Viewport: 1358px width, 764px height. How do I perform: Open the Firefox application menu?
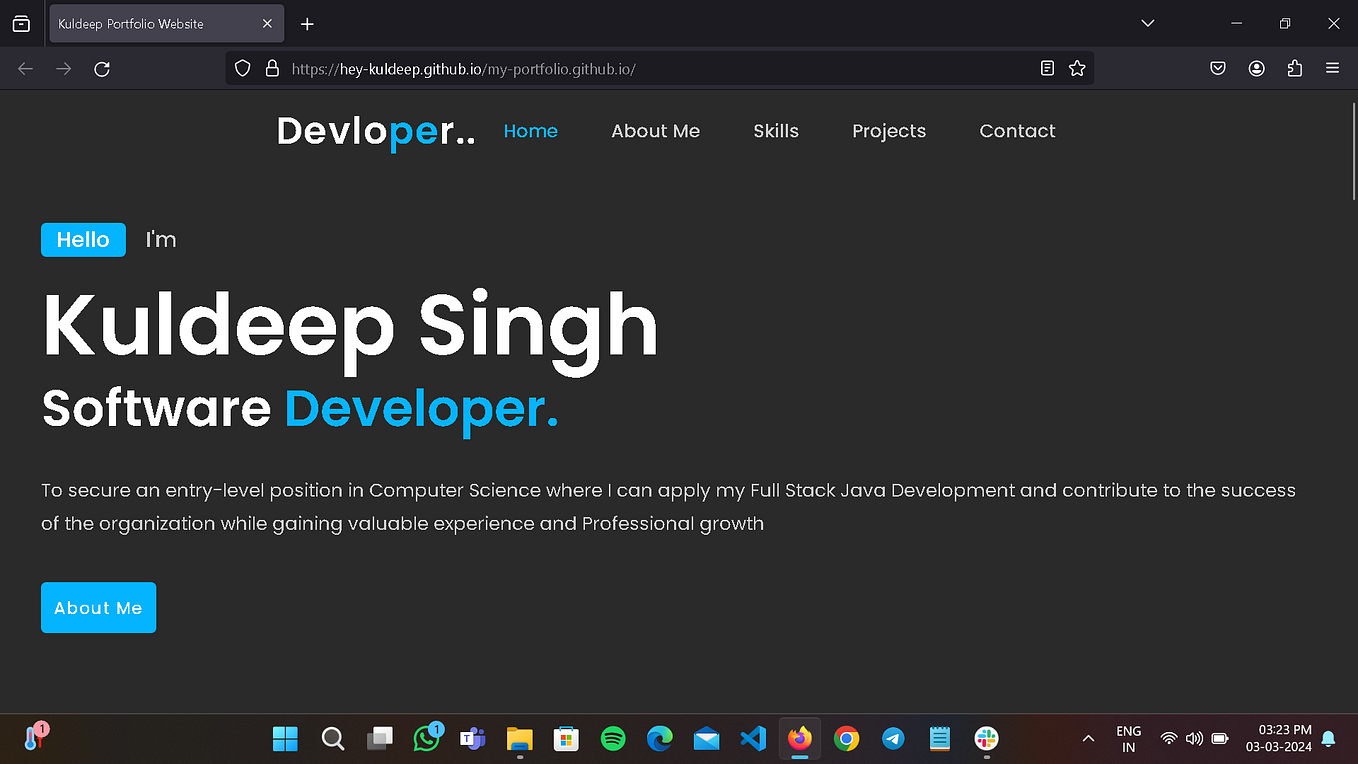tap(1332, 68)
